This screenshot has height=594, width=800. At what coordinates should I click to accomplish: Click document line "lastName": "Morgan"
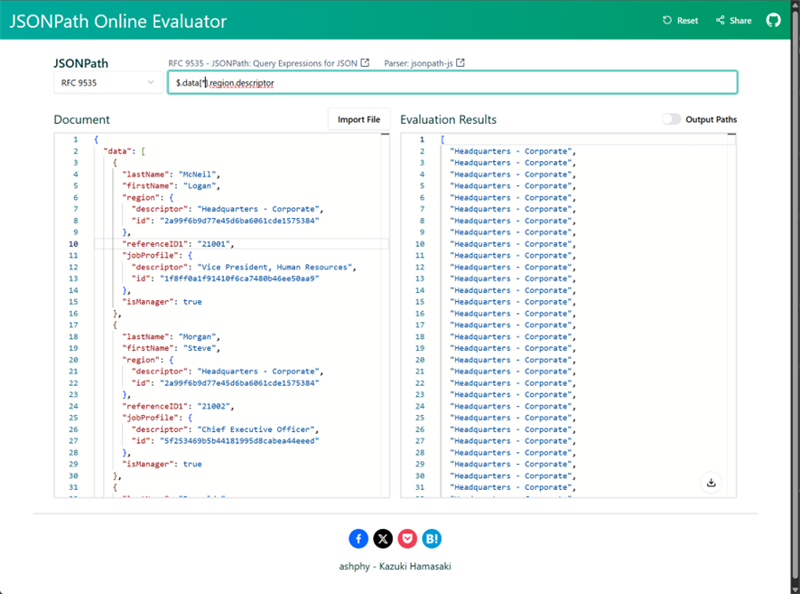(x=171, y=337)
